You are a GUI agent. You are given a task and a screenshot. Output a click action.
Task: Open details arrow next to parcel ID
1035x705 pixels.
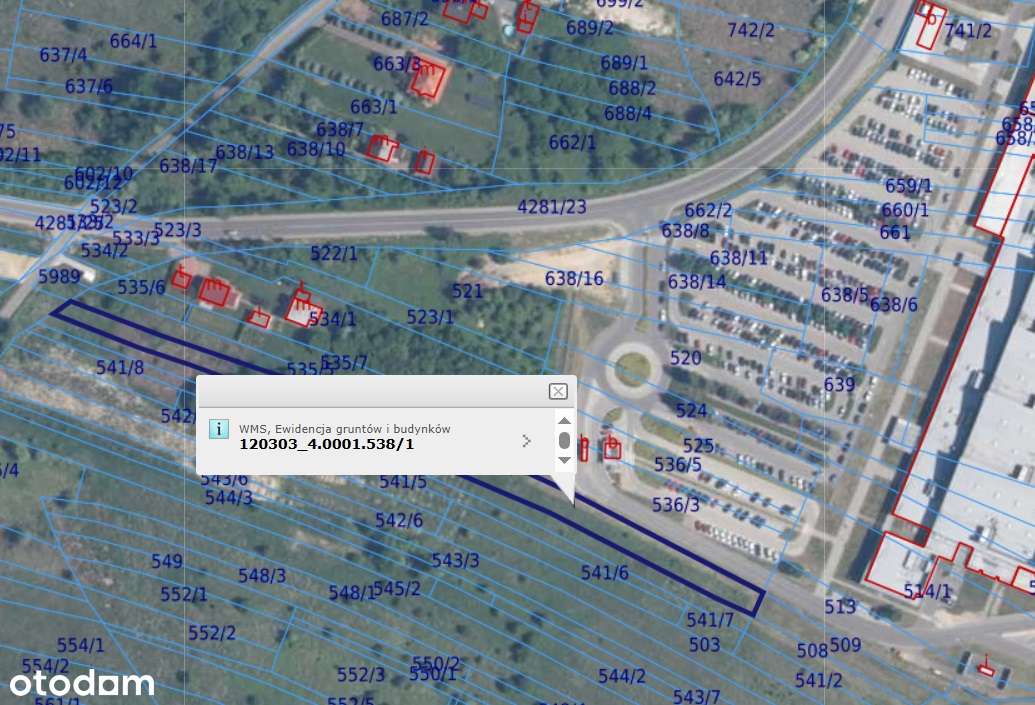tap(526, 441)
